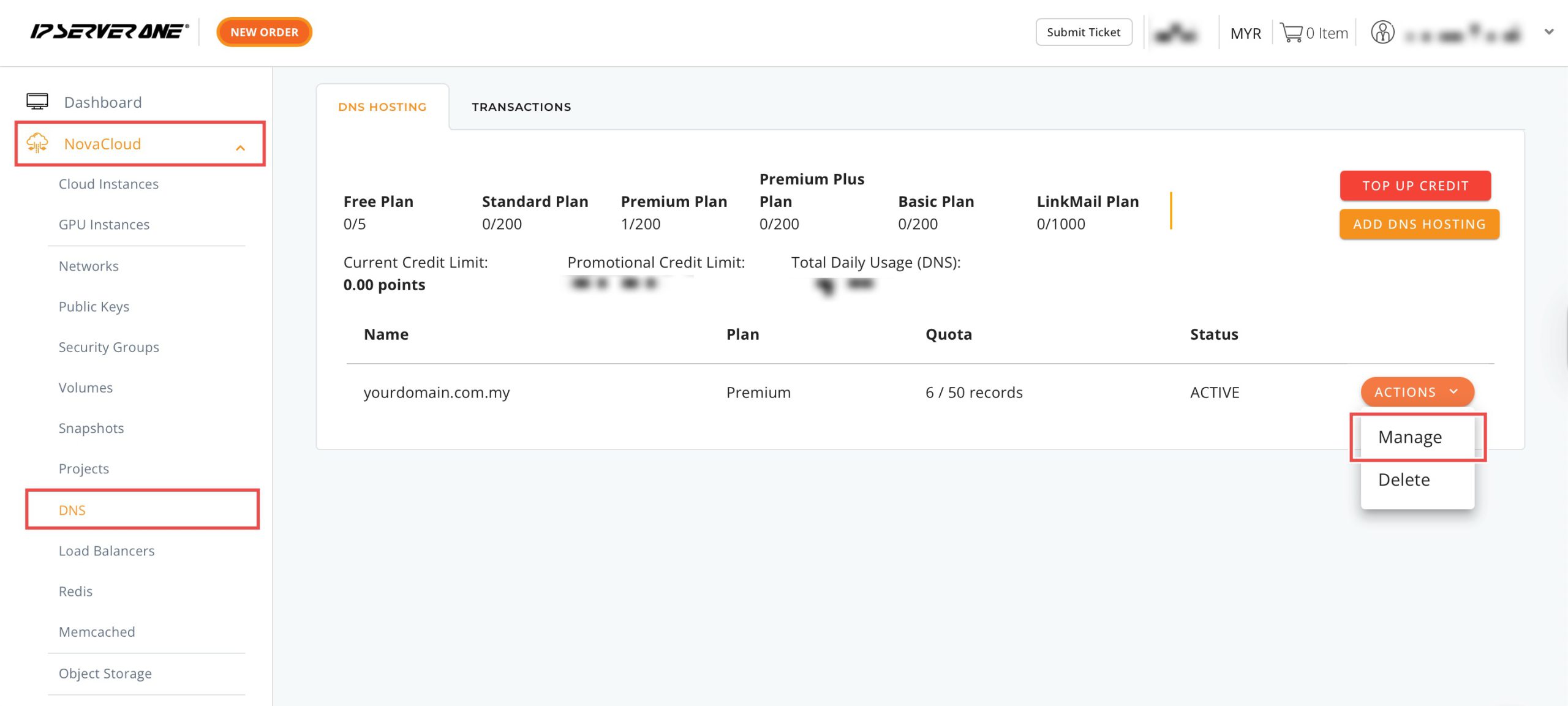Click the ACTIVE status cell

pos(1215,392)
